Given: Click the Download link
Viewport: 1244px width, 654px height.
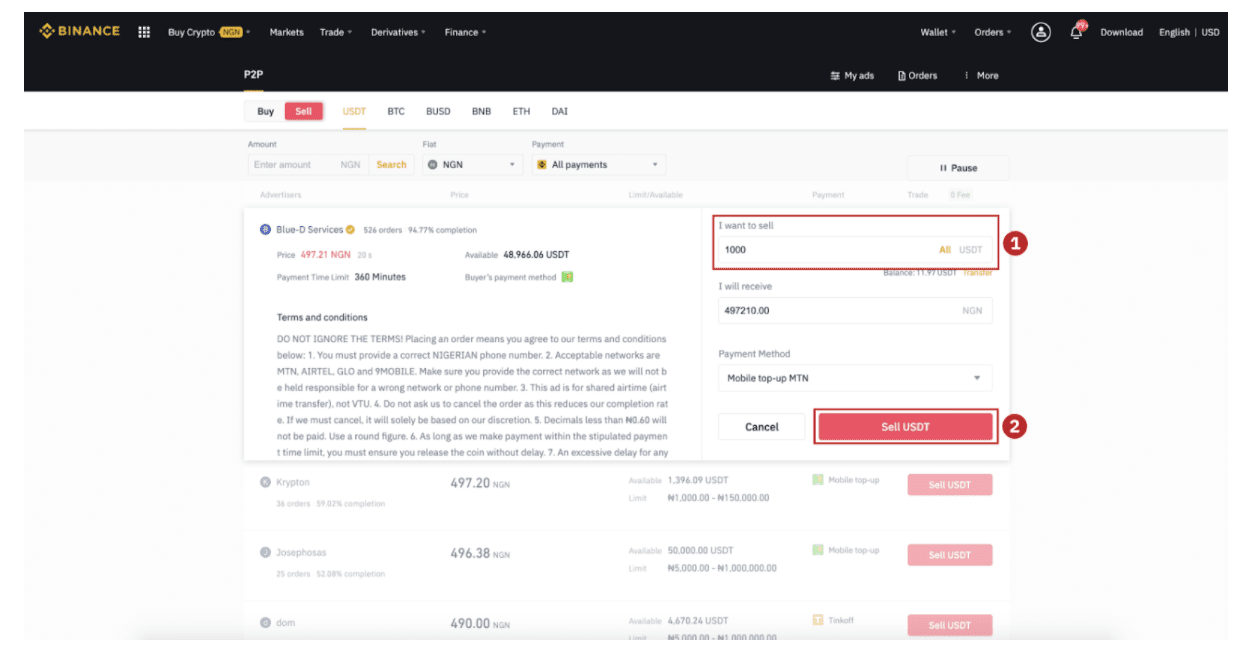Looking at the screenshot, I should tap(1121, 32).
